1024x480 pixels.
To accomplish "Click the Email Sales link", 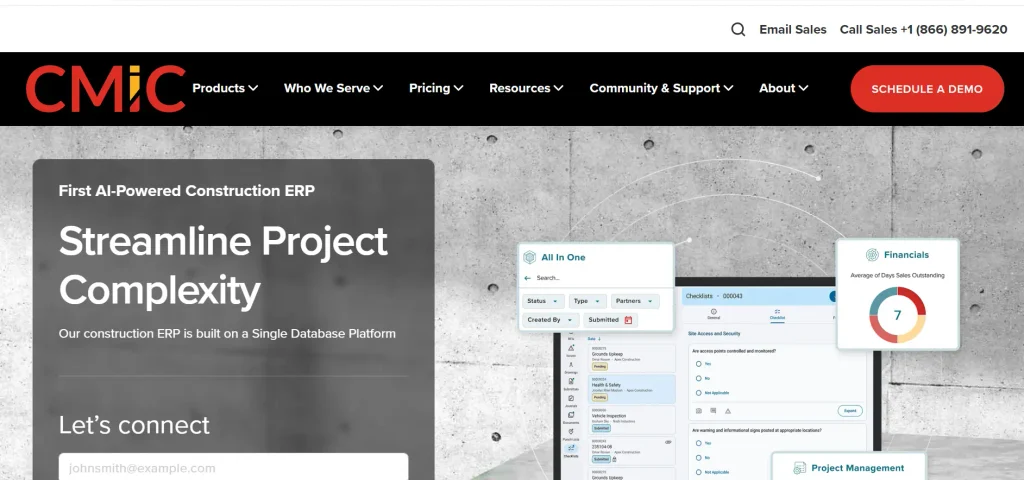I will (x=793, y=29).
